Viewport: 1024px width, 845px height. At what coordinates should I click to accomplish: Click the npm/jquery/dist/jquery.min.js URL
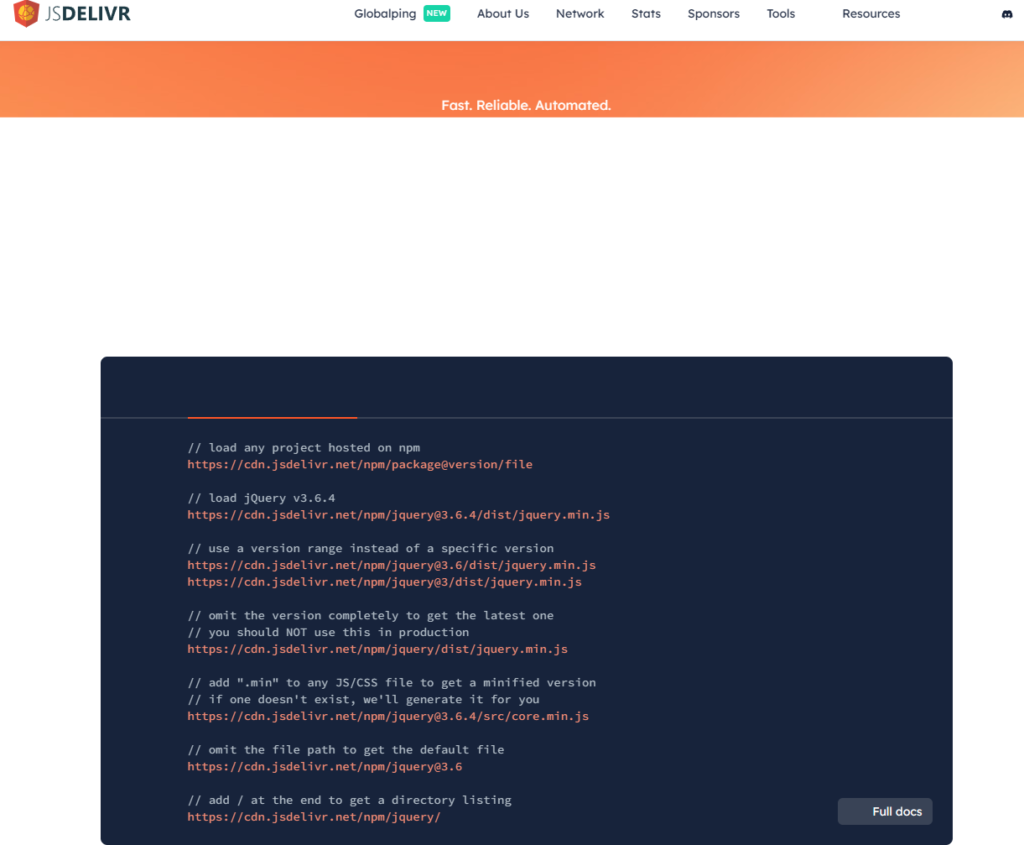point(377,649)
